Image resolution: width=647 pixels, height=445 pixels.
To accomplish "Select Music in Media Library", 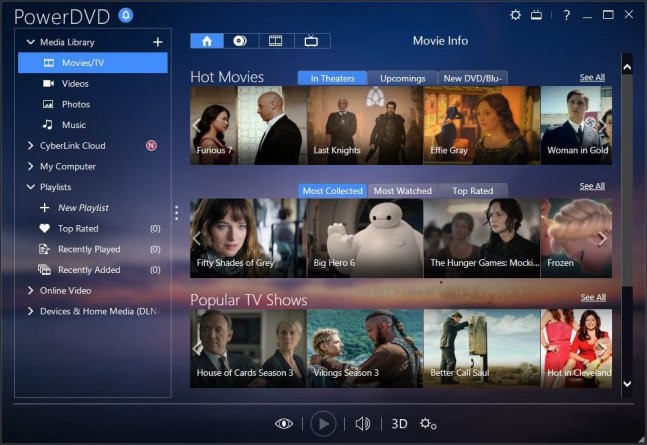I will tap(93, 125).
